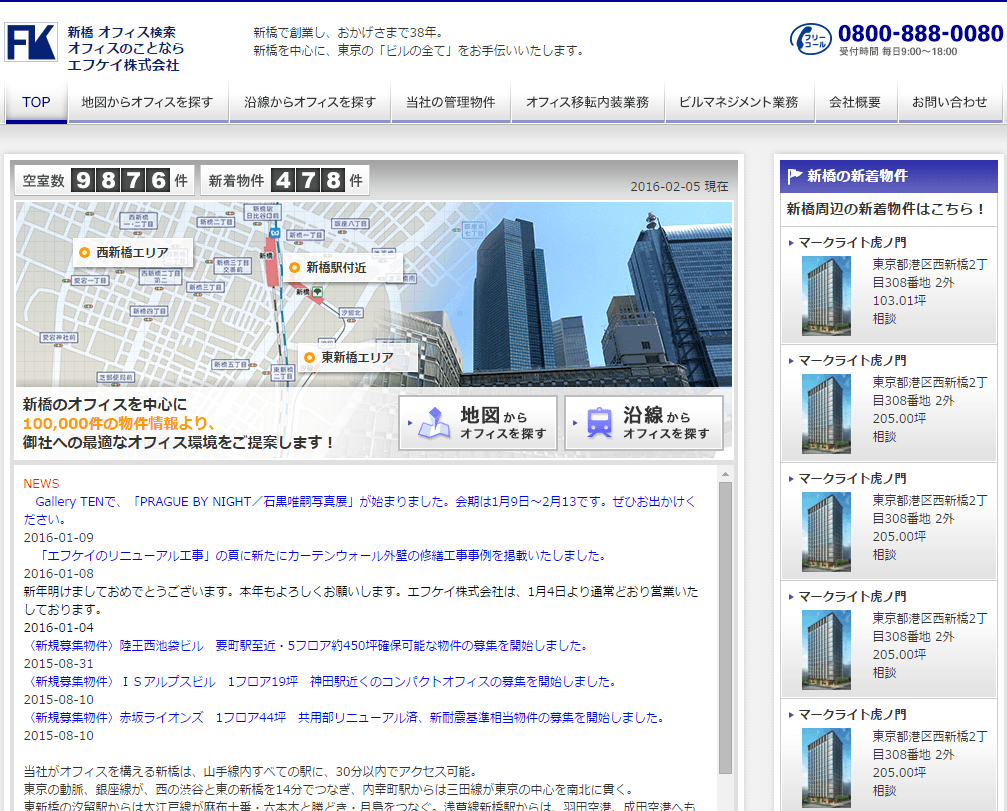Viewport: 1007px width, 811px height.
Task: Click the 空室数 9876 counter
Action: 105,180
